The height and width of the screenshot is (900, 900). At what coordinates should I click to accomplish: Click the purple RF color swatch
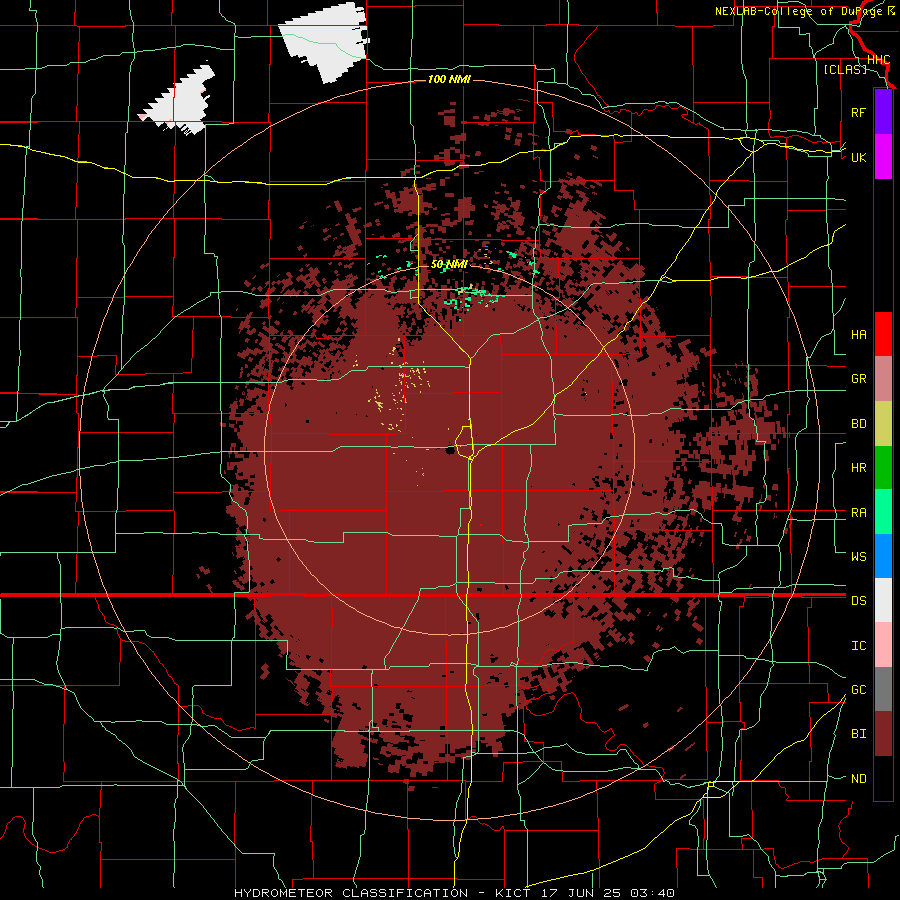[x=883, y=112]
